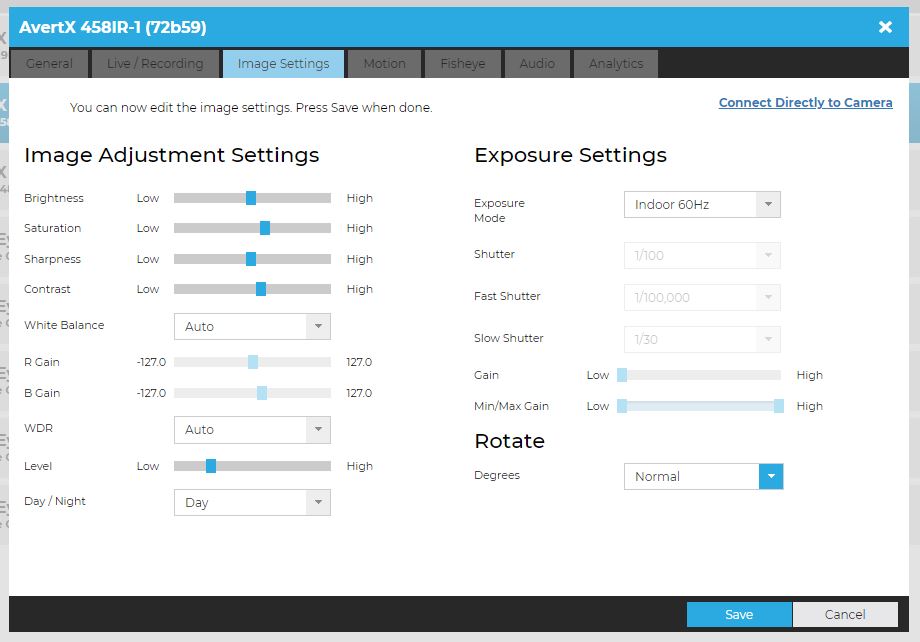Click the Brightness slider handle
This screenshot has width=920, height=642.
pos(251,198)
